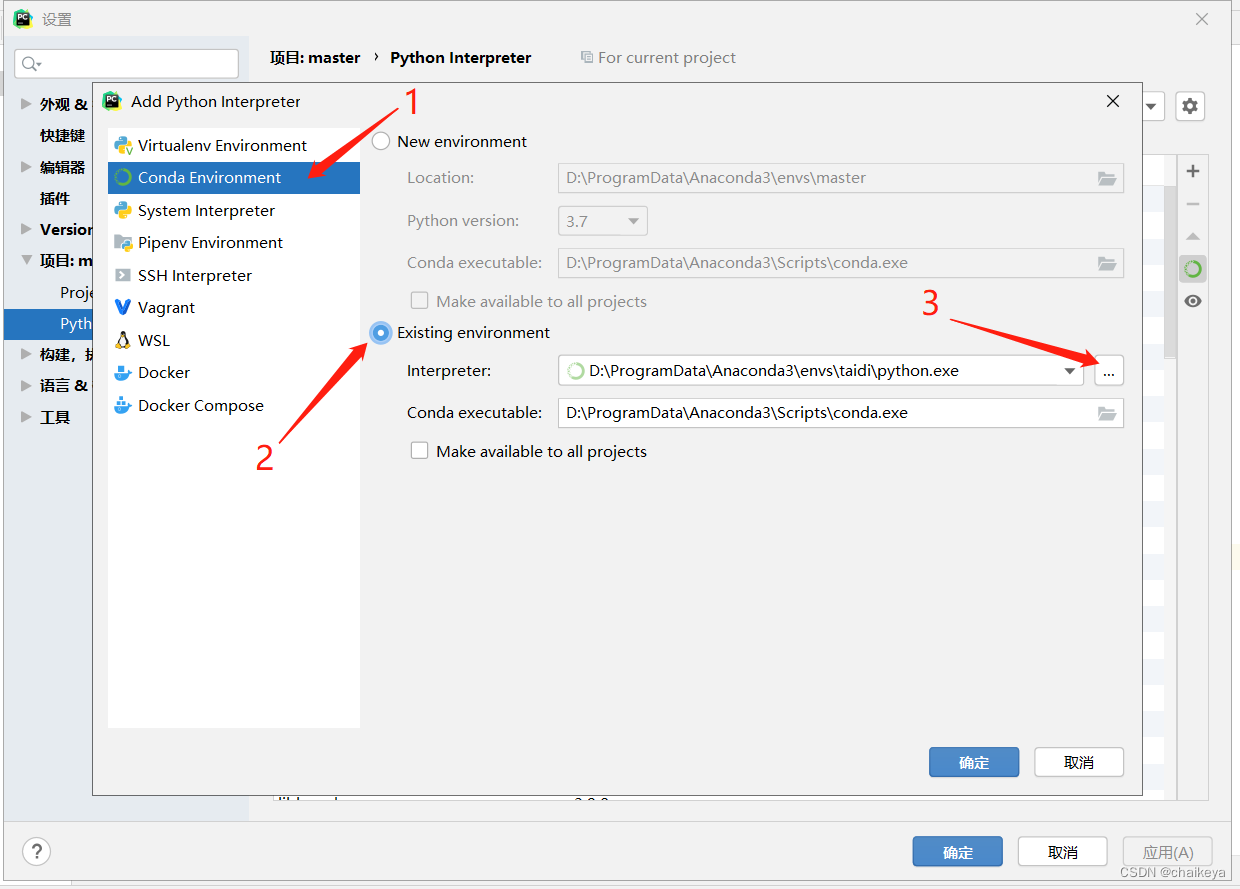Remove package with minus icon

point(1192,204)
